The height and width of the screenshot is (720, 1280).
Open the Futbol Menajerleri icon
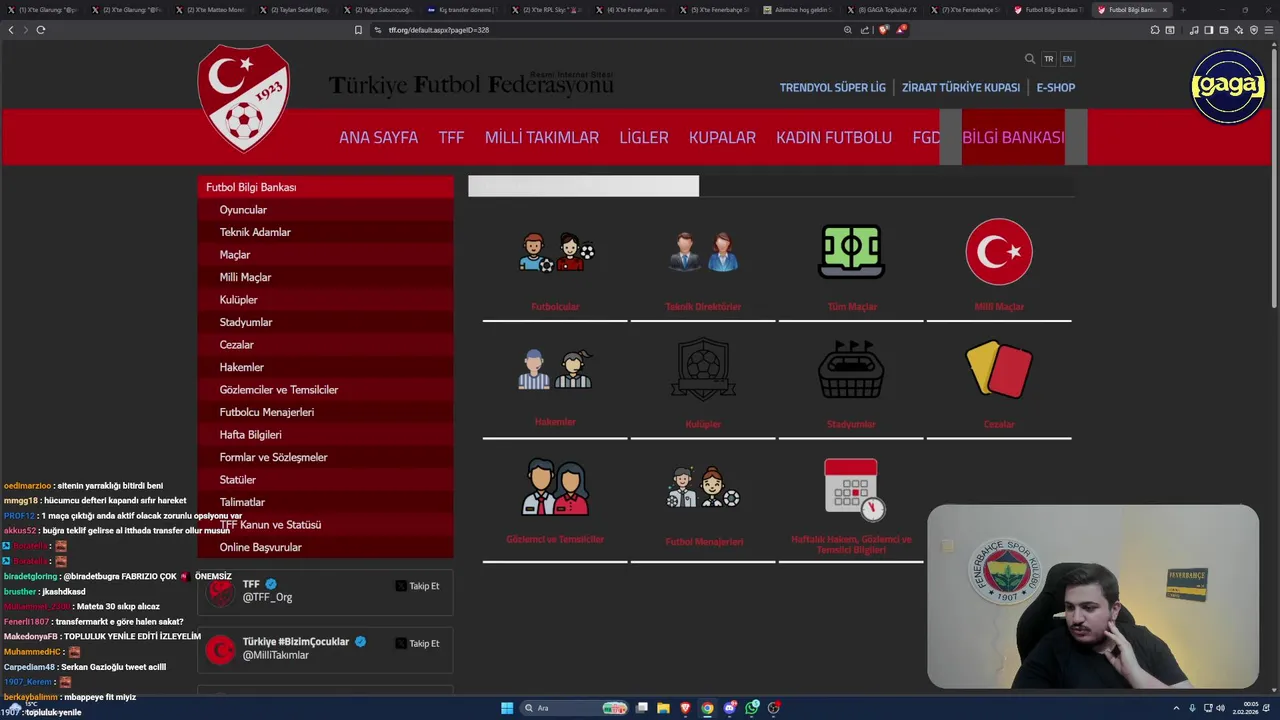click(x=703, y=487)
